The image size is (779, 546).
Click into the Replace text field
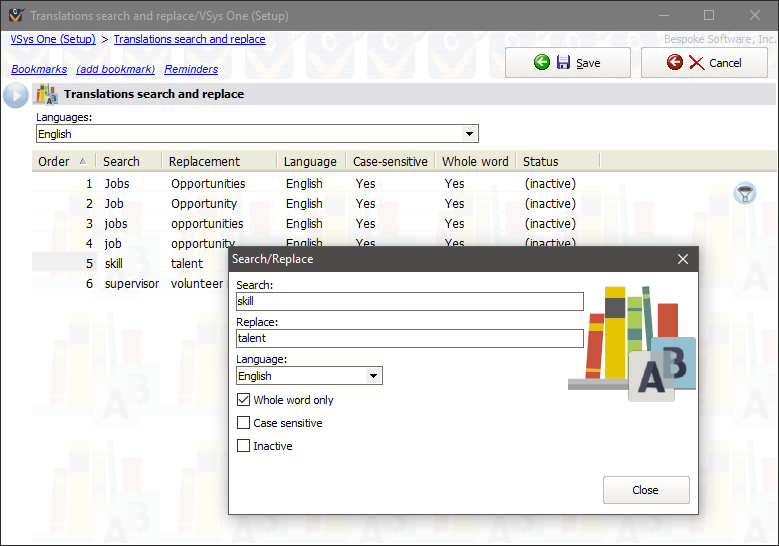click(409, 338)
